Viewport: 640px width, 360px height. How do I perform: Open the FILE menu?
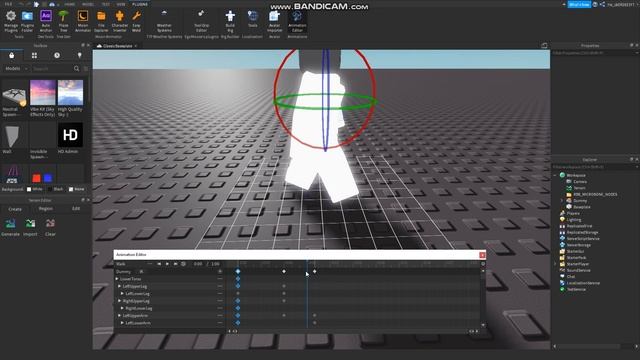[8, 4]
